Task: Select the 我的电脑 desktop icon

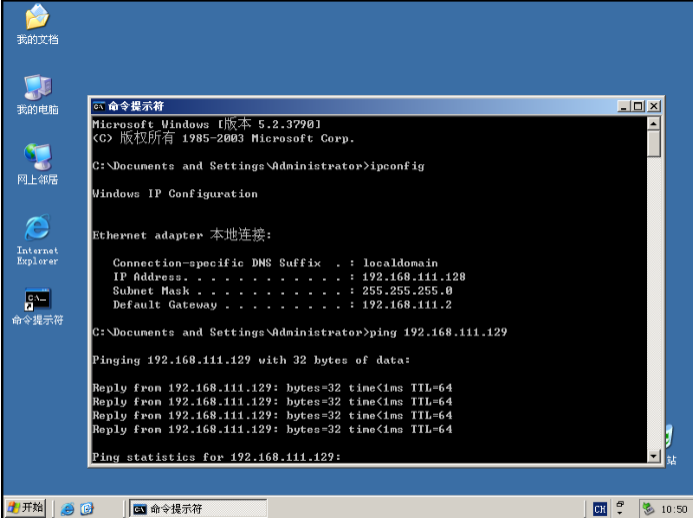Action: point(37,95)
